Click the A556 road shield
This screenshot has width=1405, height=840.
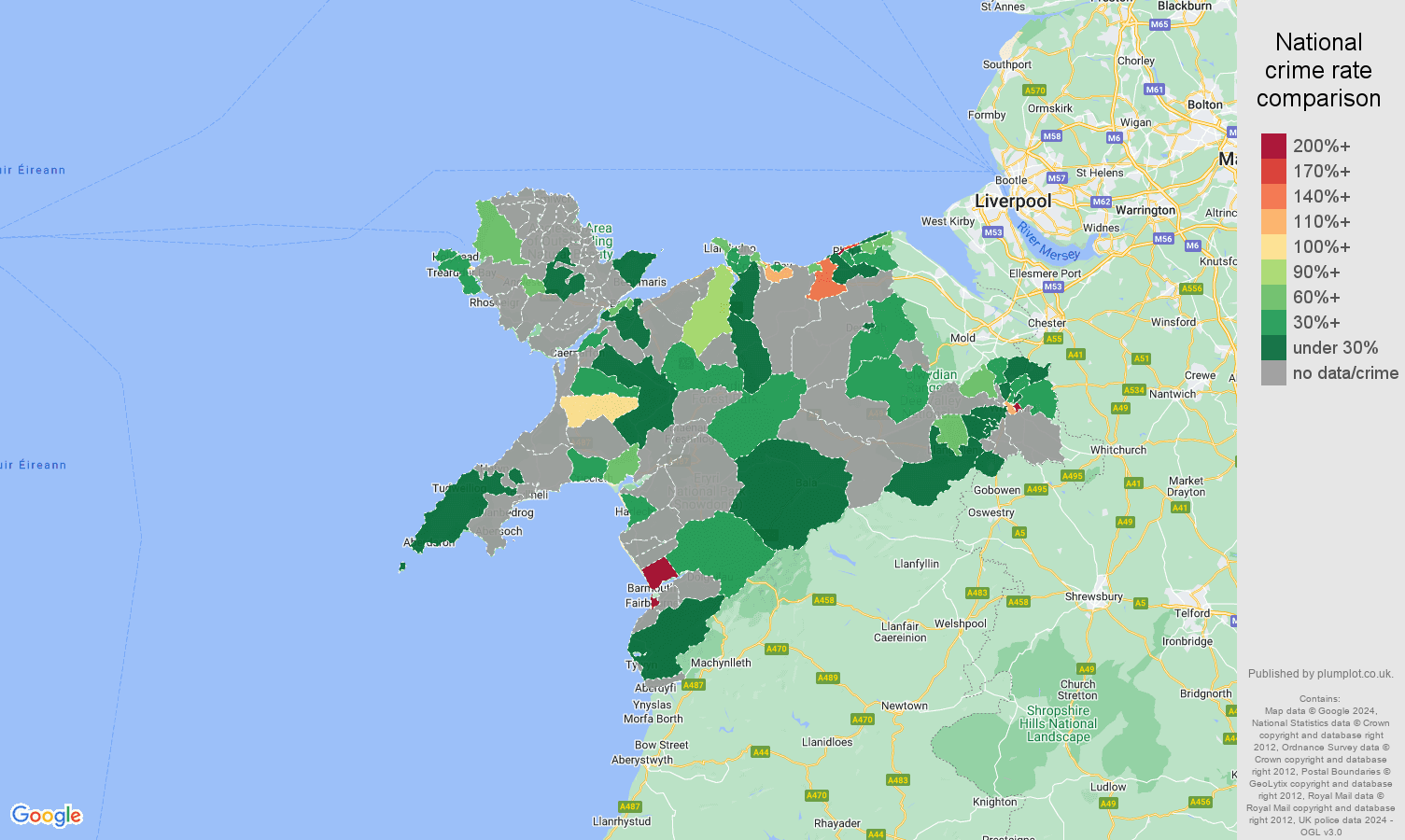pos(1192,288)
